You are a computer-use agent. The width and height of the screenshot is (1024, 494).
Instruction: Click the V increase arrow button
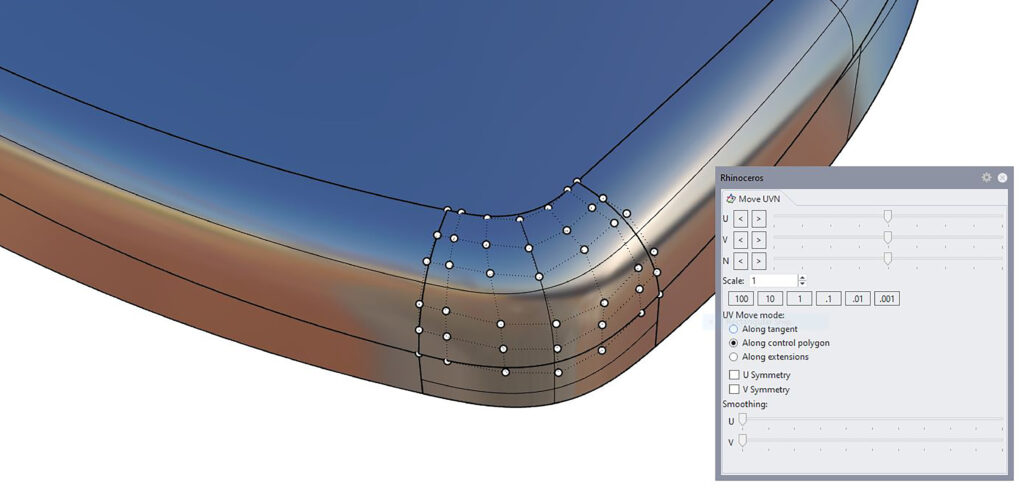pos(758,240)
